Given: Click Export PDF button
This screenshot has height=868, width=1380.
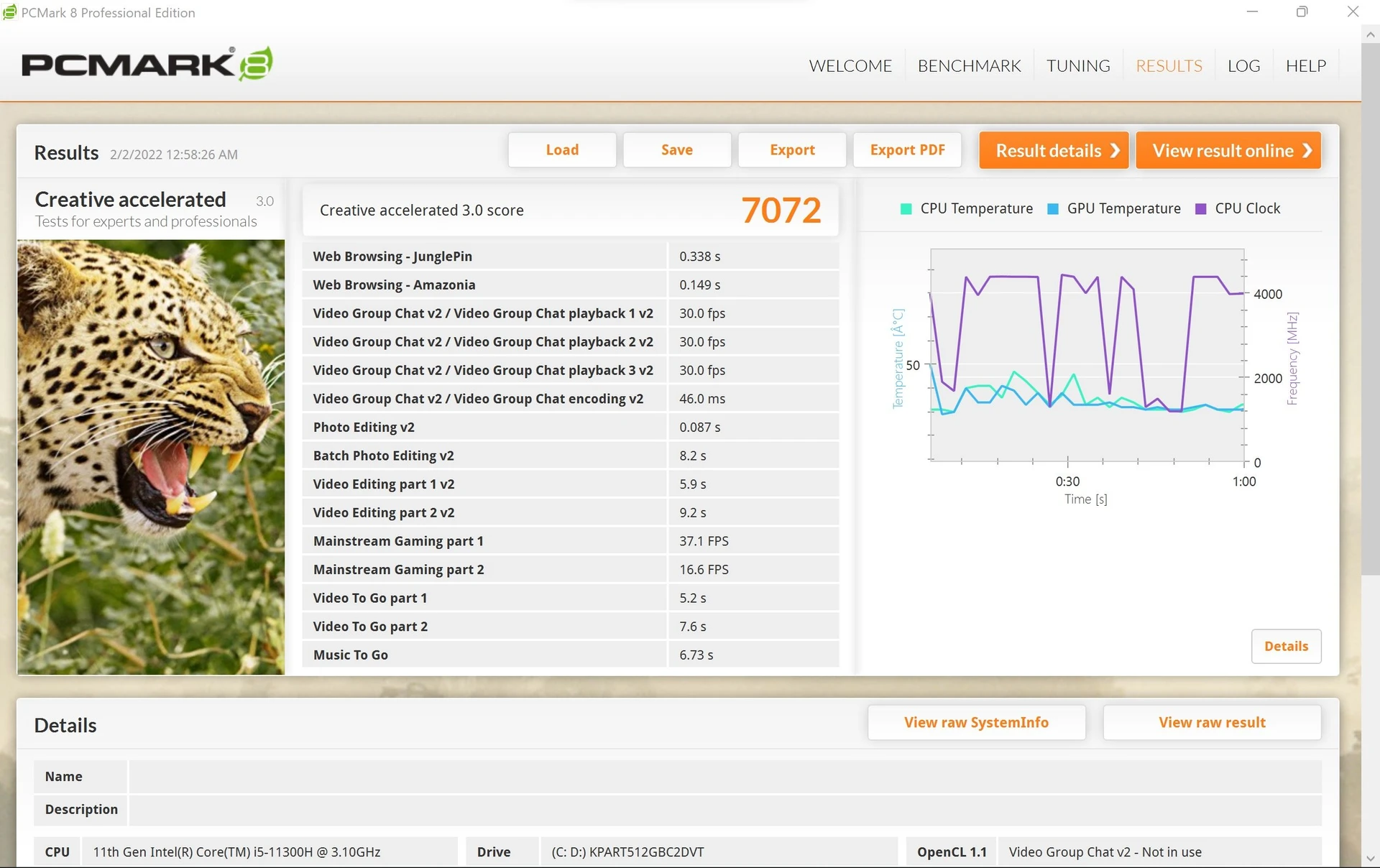Looking at the screenshot, I should tap(907, 149).
